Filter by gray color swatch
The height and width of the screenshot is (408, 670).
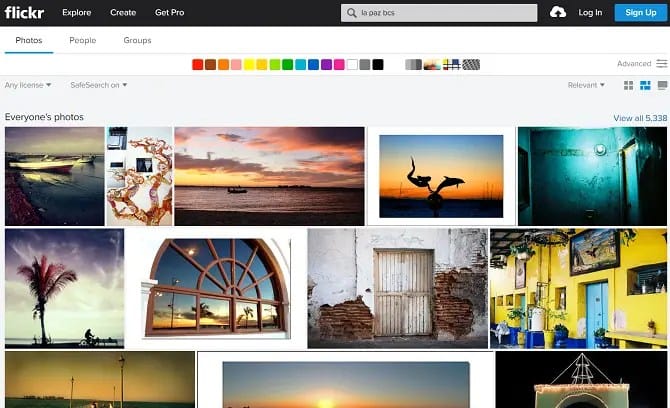(x=364, y=65)
